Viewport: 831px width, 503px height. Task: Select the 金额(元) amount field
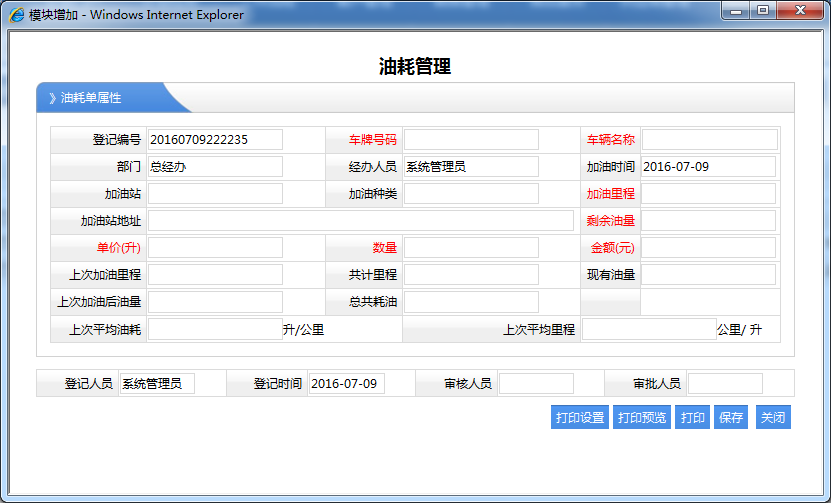coord(709,247)
